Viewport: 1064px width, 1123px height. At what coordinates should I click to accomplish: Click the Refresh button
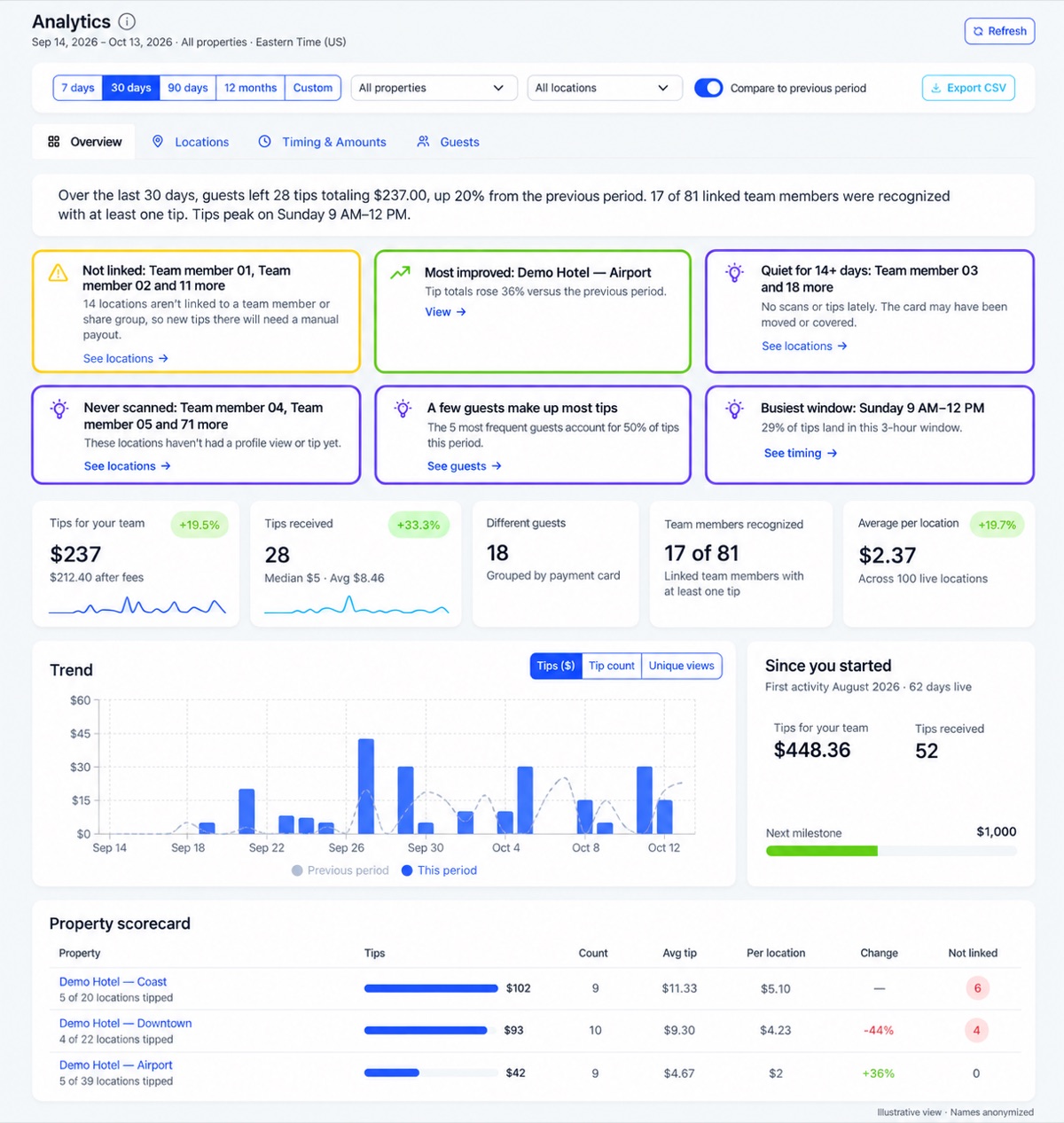coord(999,31)
